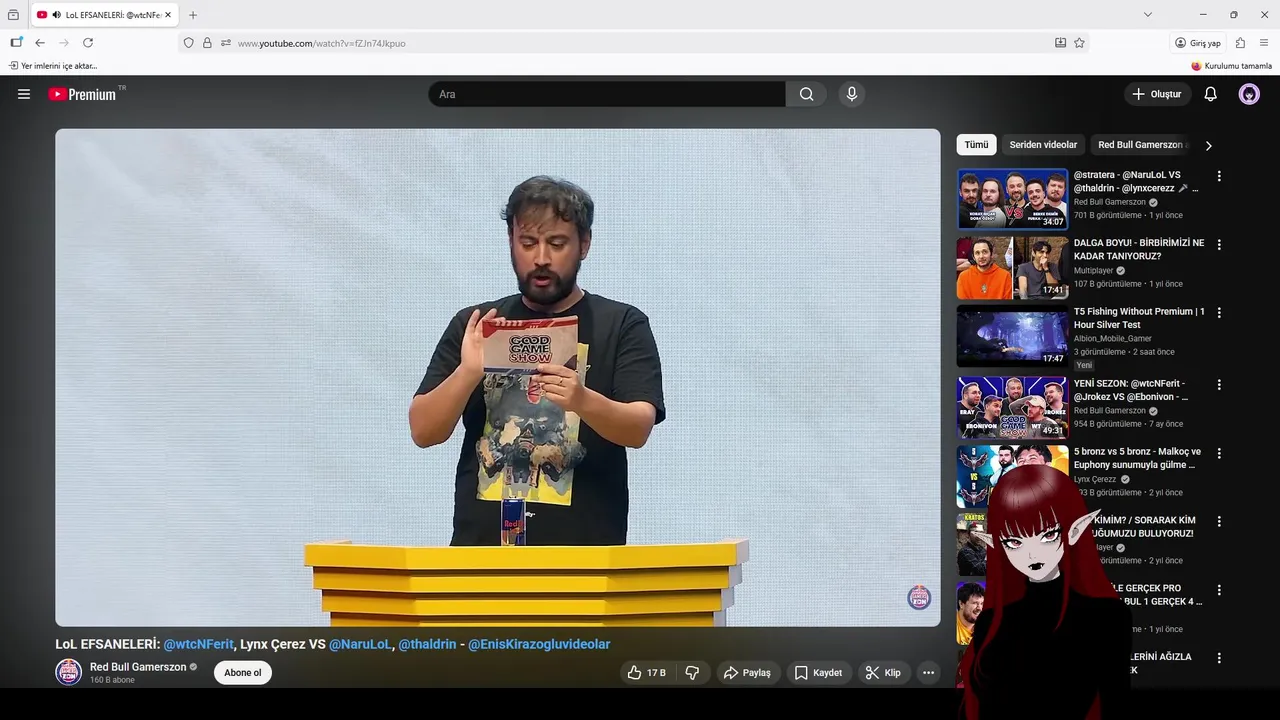Open Yer imlerini içe aktar bookmark

pyautogui.click(x=53, y=66)
